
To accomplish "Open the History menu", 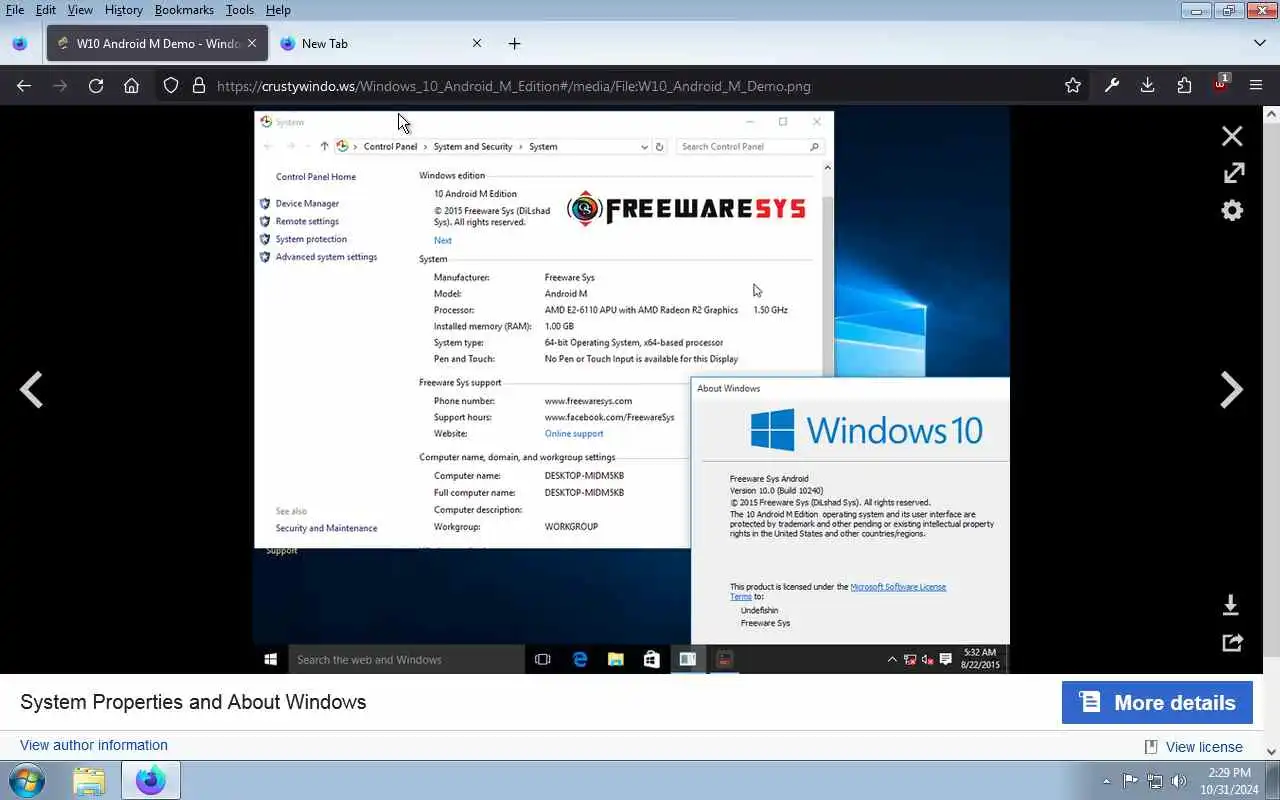I will pyautogui.click(x=123, y=10).
